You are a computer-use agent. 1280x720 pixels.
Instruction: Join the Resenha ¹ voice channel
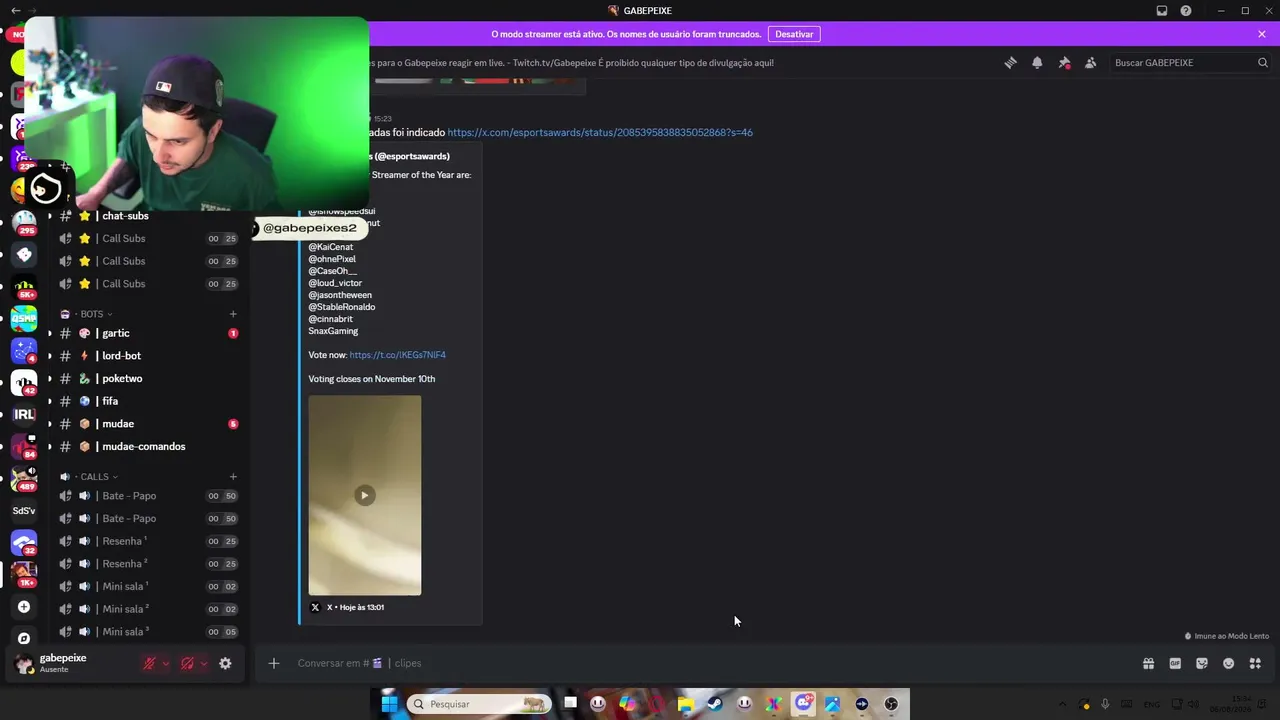pyautogui.click(x=150, y=541)
